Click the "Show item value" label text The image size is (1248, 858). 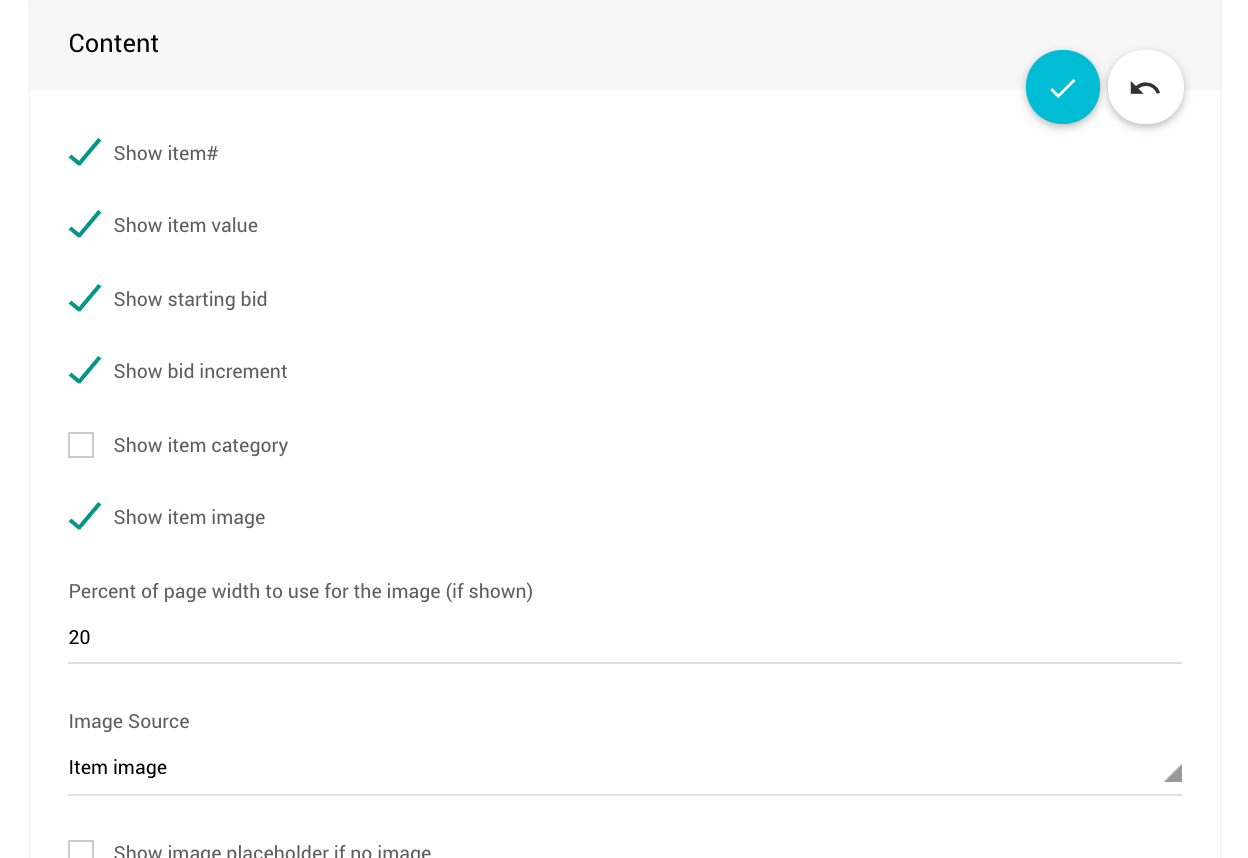(x=186, y=226)
